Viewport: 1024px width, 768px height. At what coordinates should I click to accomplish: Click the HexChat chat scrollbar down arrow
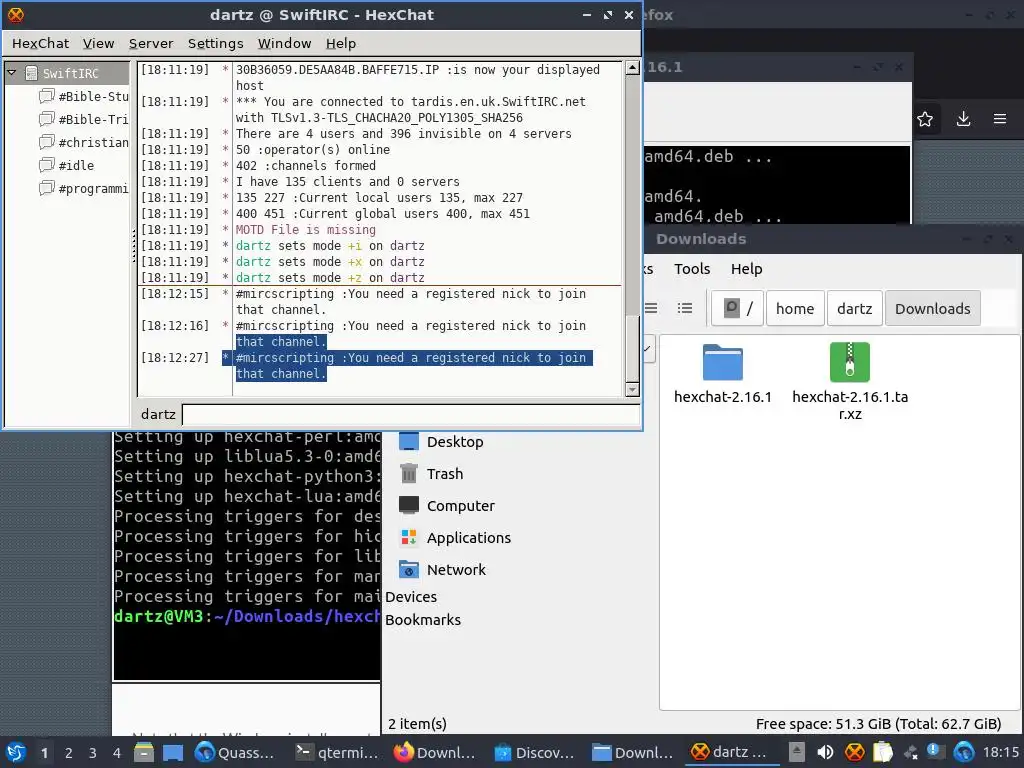632,390
